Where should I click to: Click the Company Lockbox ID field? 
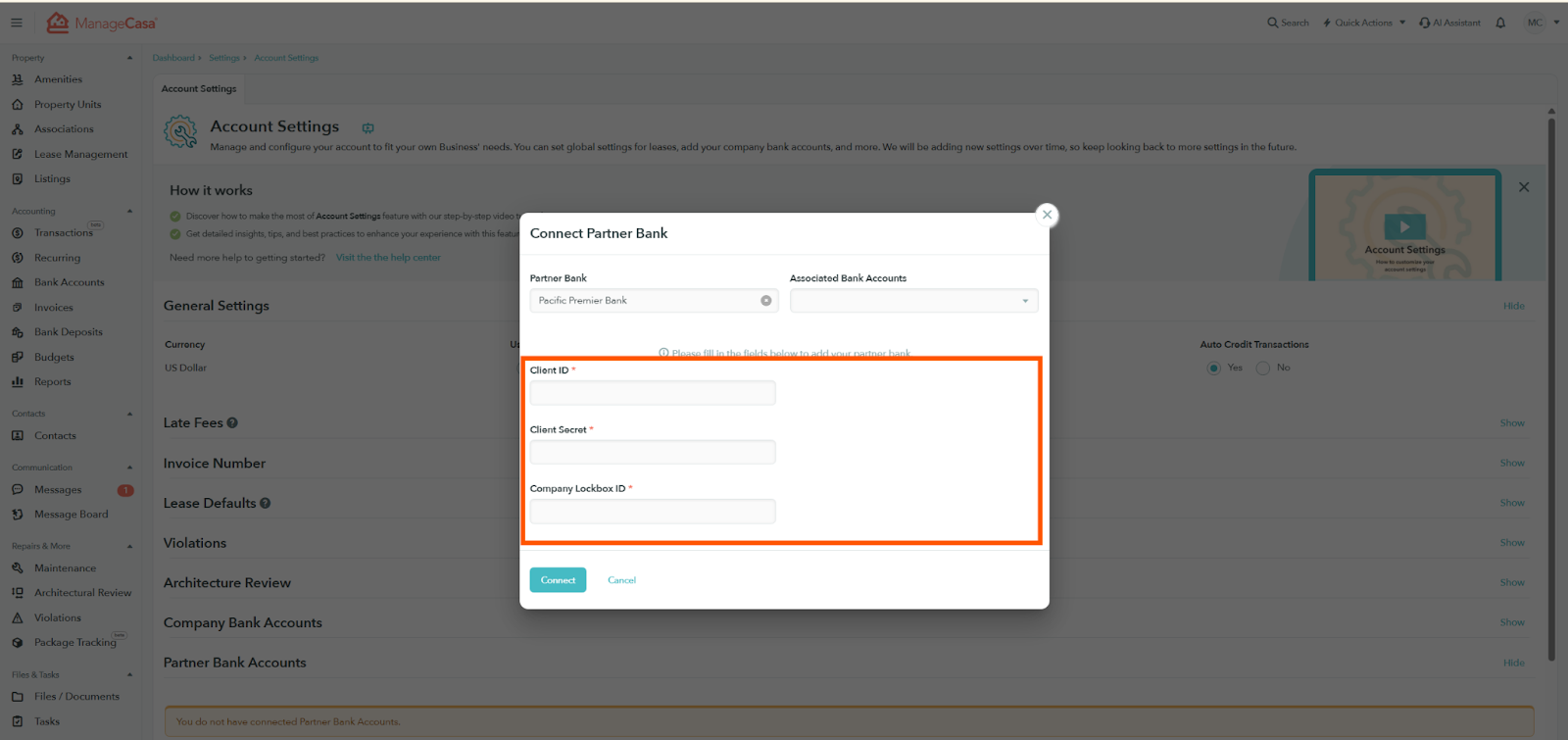click(x=653, y=512)
